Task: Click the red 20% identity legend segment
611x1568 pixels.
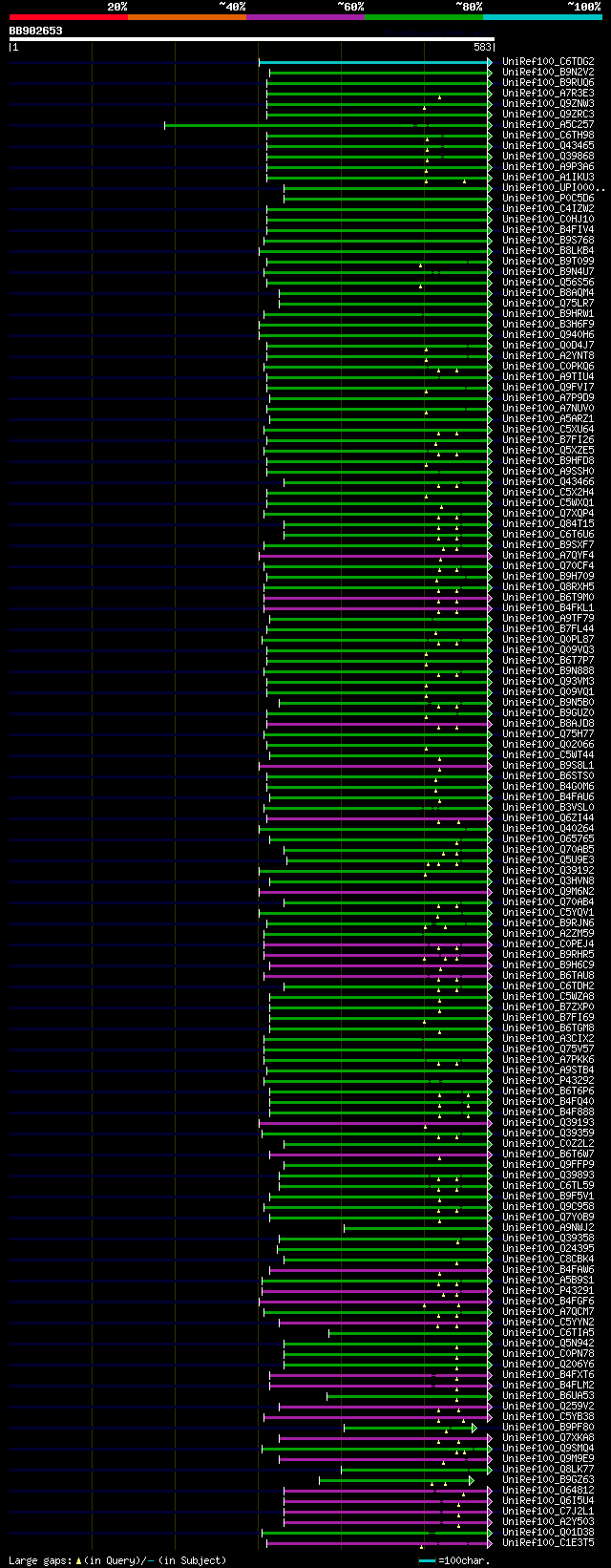Action: point(69,17)
